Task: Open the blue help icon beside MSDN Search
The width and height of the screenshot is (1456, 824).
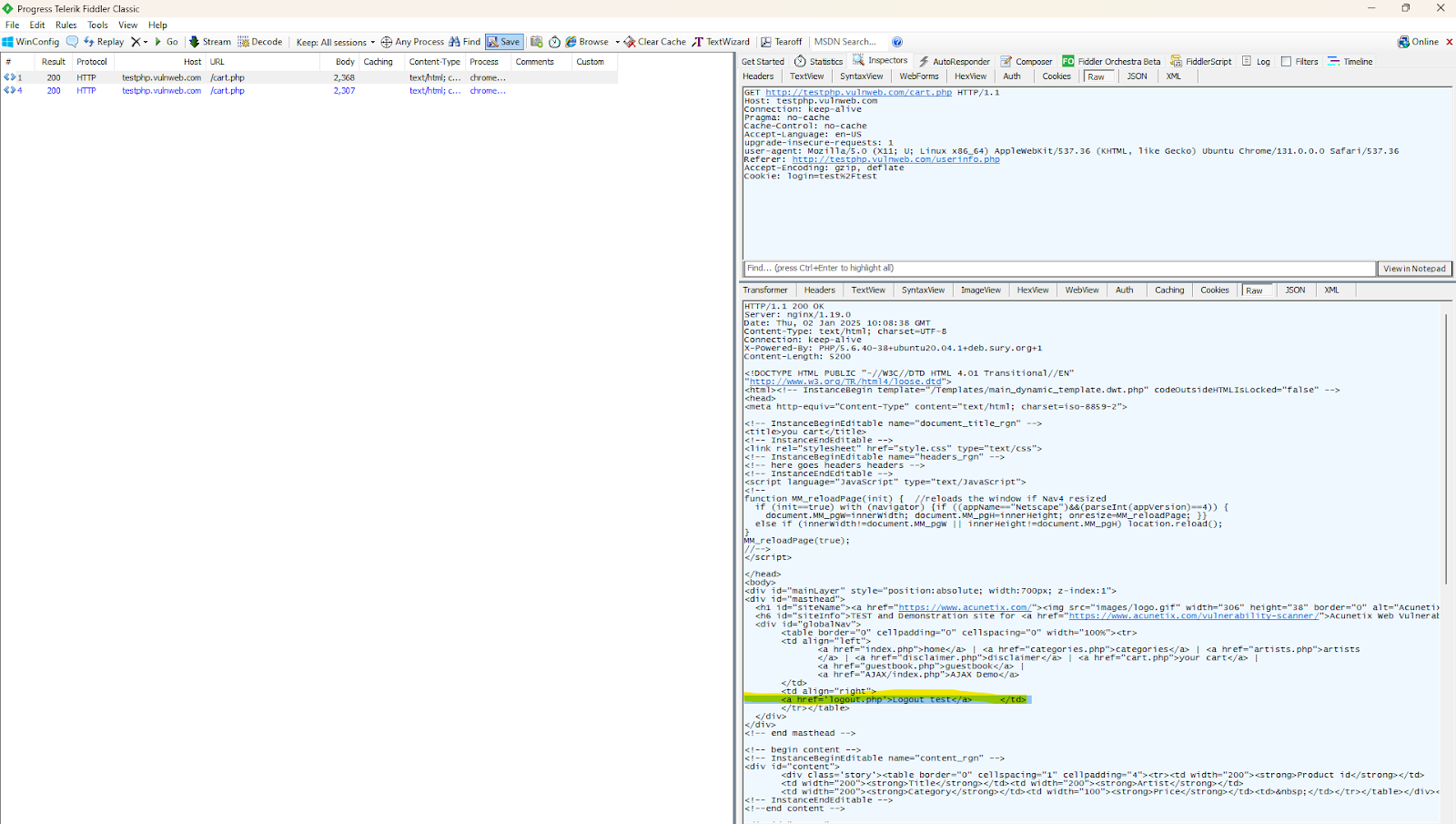Action: 897,42
